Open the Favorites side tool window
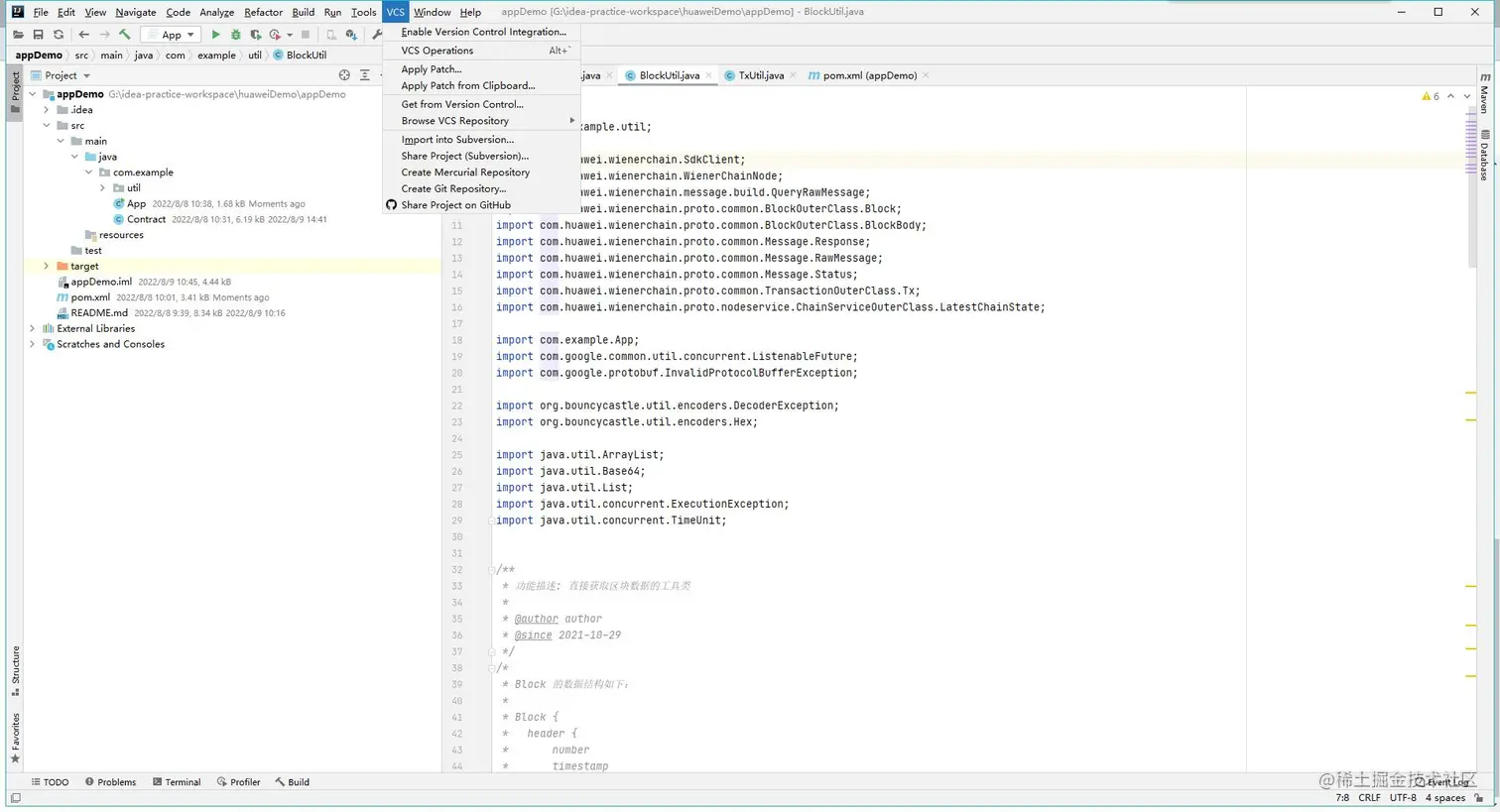Screen dimensions: 1500x812 tap(15, 739)
